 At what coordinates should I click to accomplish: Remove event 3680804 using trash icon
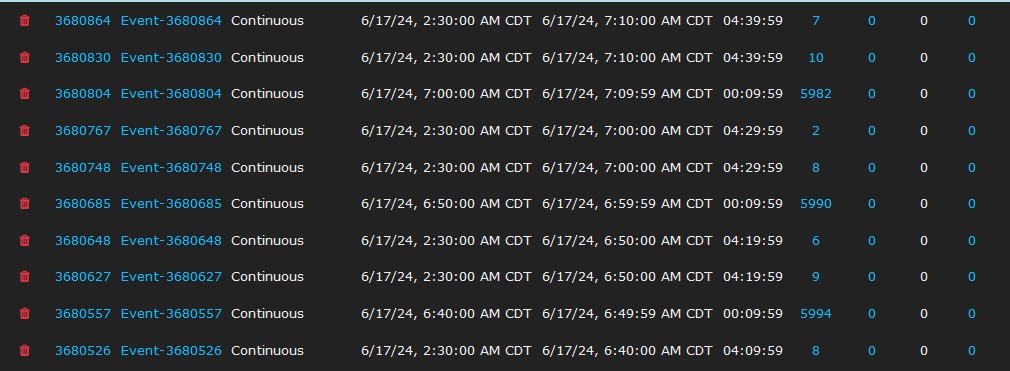pos(24,94)
